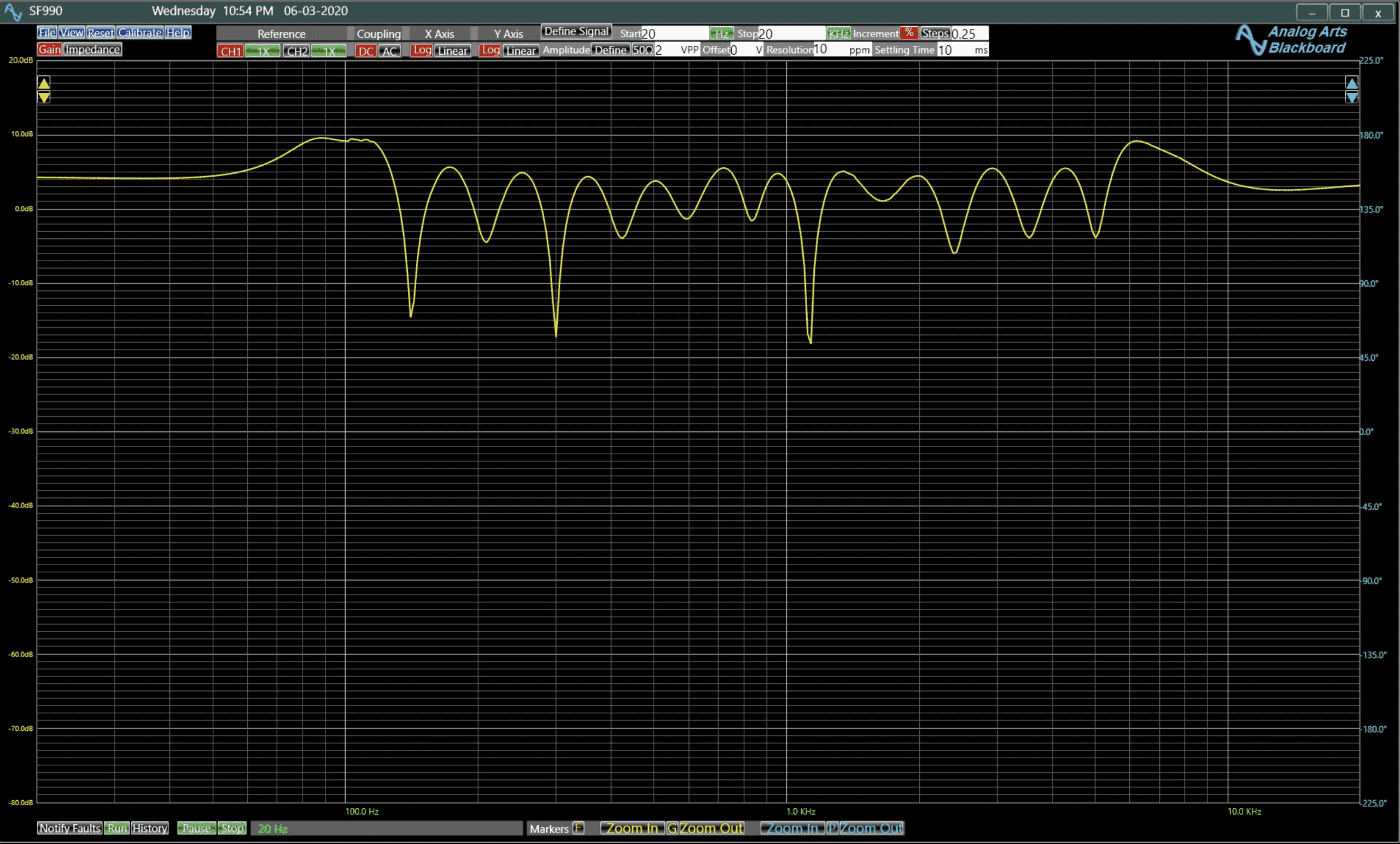Screen dimensions: 1400x844
Task: Click the Analog Arts Blackboard logo
Action: (x=1292, y=40)
